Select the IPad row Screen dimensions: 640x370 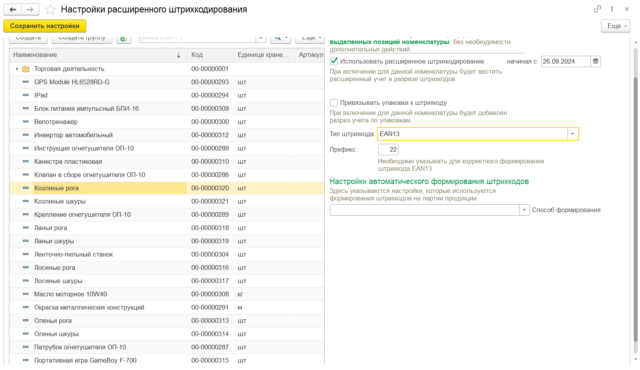(x=167, y=95)
